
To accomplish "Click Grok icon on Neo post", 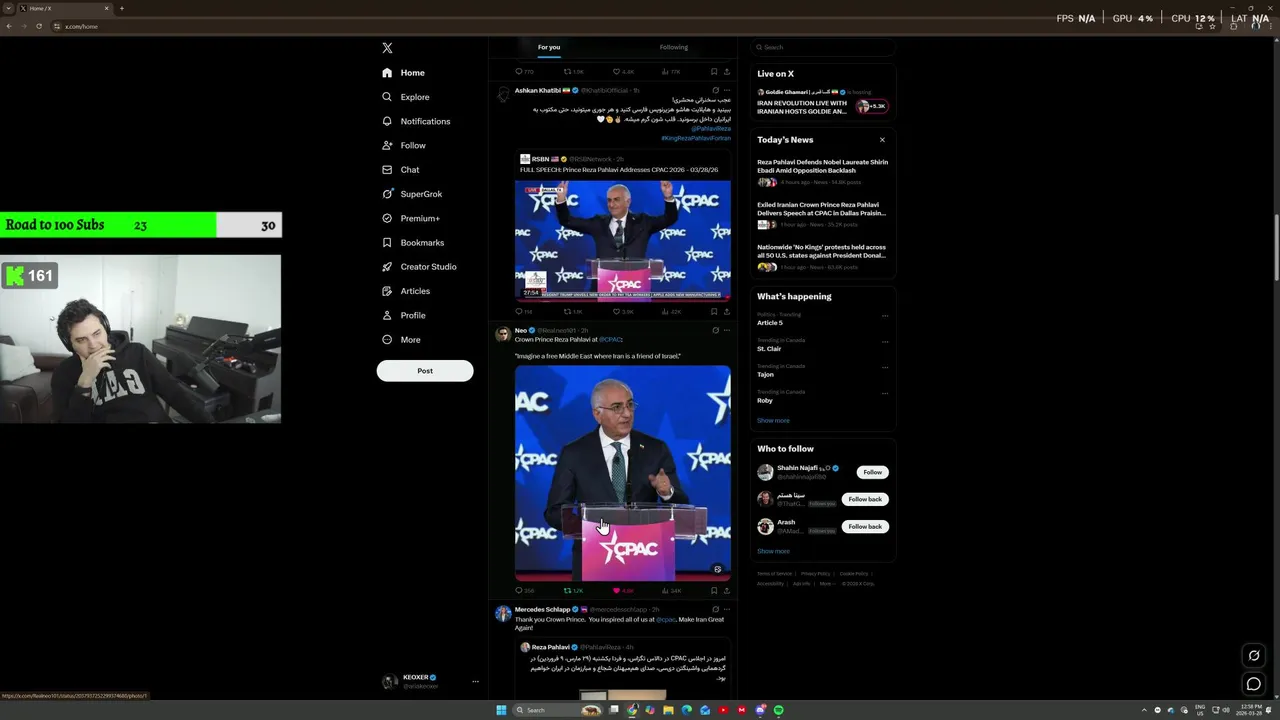I will coord(715,330).
